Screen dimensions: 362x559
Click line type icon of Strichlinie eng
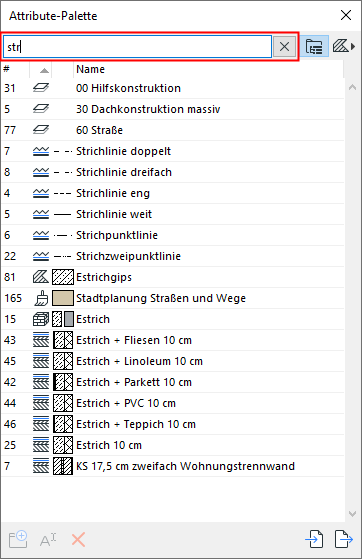coord(41,193)
